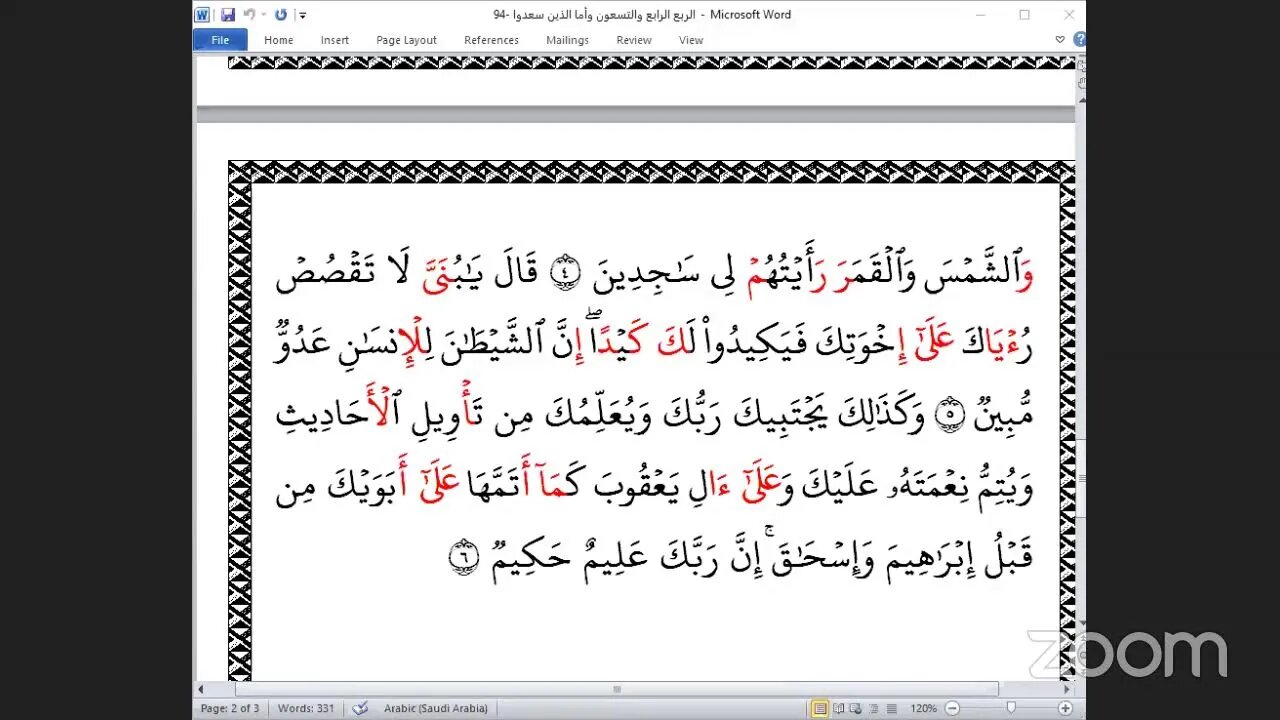Open the References ribbon tab
The height and width of the screenshot is (720, 1280).
[x=491, y=40]
